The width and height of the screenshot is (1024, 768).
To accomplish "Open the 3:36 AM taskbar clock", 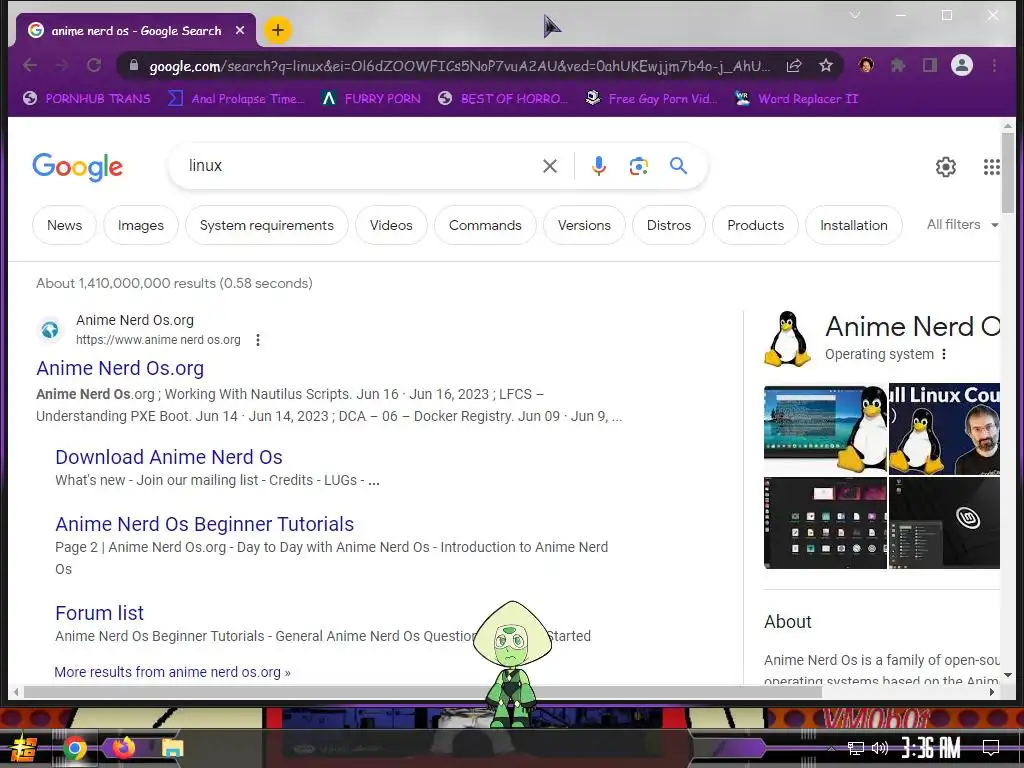I will point(931,748).
